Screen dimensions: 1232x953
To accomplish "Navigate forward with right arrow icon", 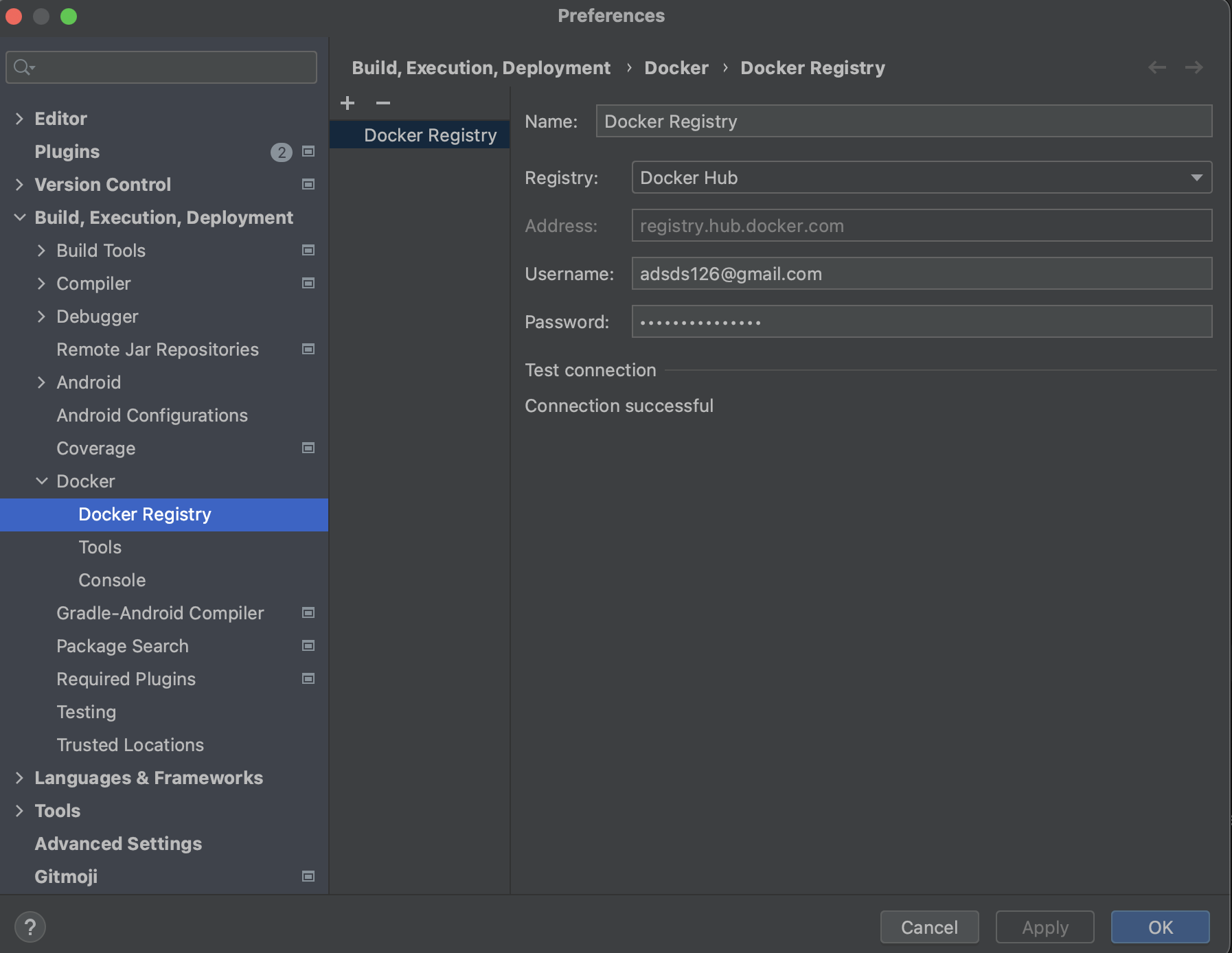I will [x=1194, y=67].
